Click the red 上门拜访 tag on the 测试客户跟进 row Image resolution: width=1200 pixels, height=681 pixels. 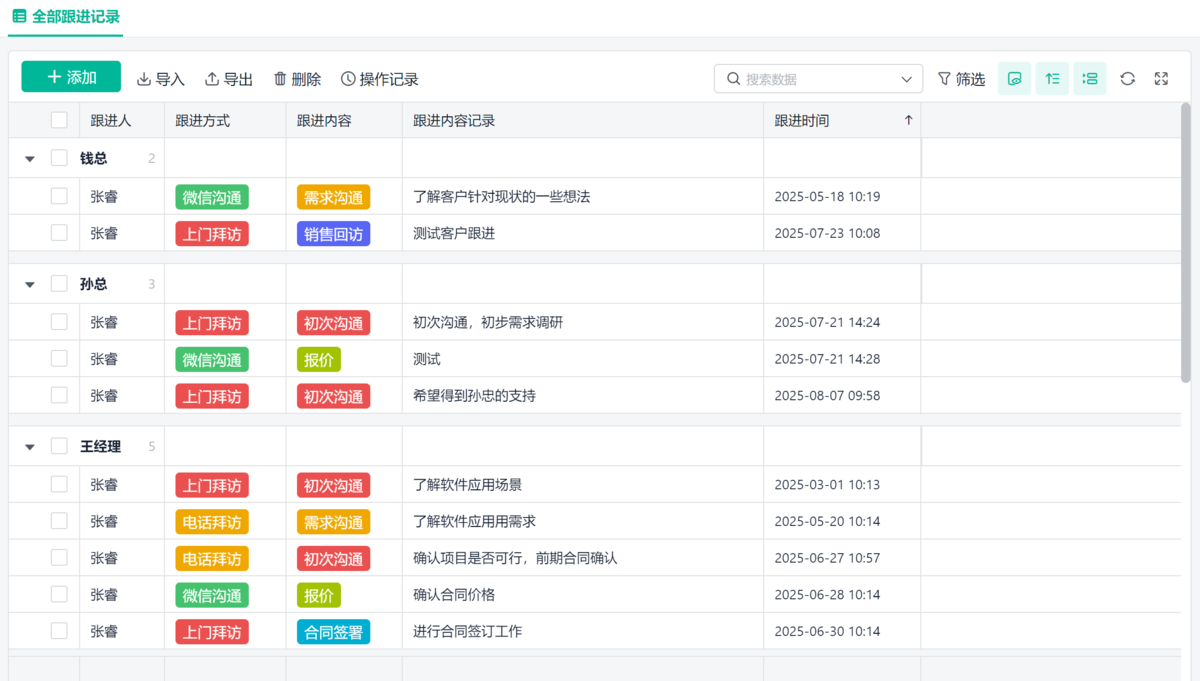[x=212, y=234]
